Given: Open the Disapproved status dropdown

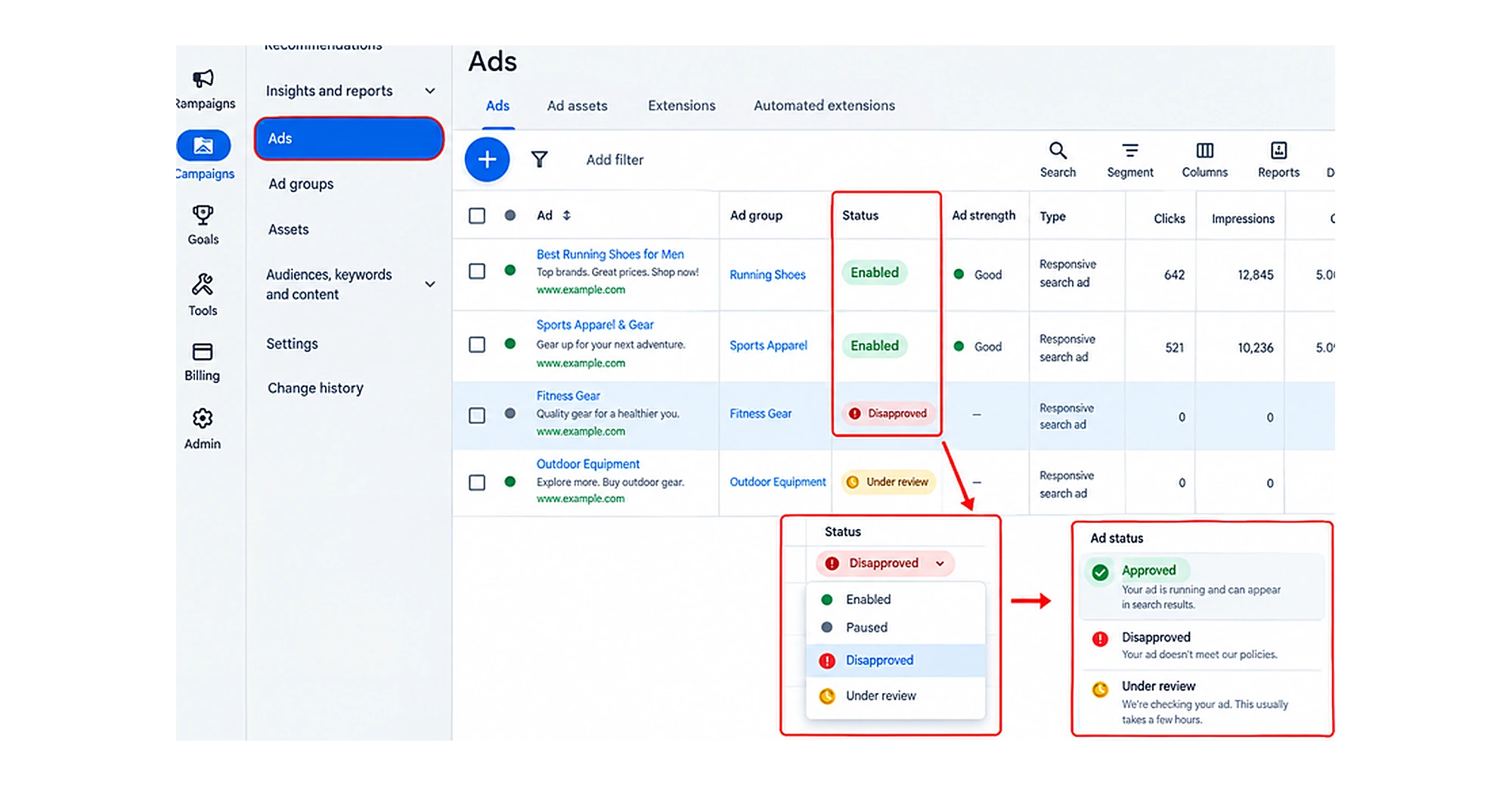Looking at the screenshot, I should click(x=885, y=563).
